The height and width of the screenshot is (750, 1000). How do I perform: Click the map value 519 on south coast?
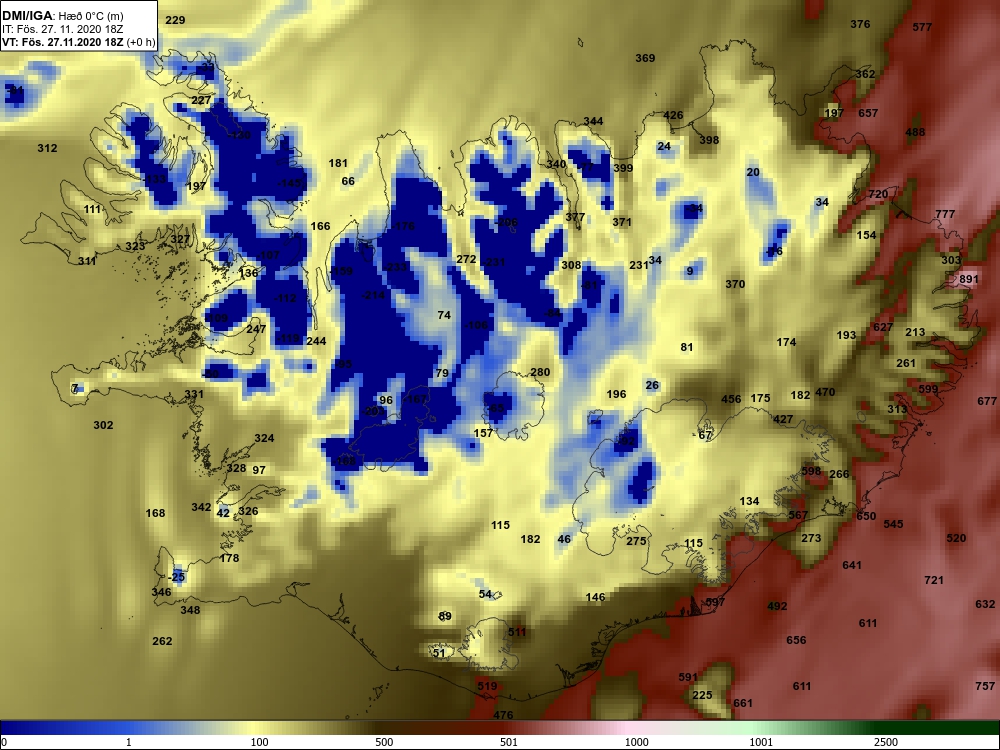[x=487, y=686]
